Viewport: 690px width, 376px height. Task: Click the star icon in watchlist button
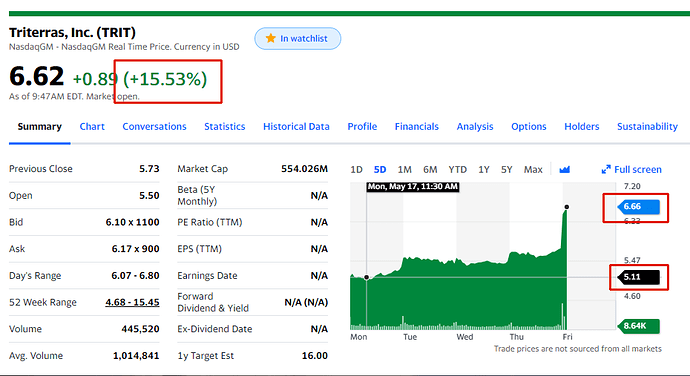(271, 38)
